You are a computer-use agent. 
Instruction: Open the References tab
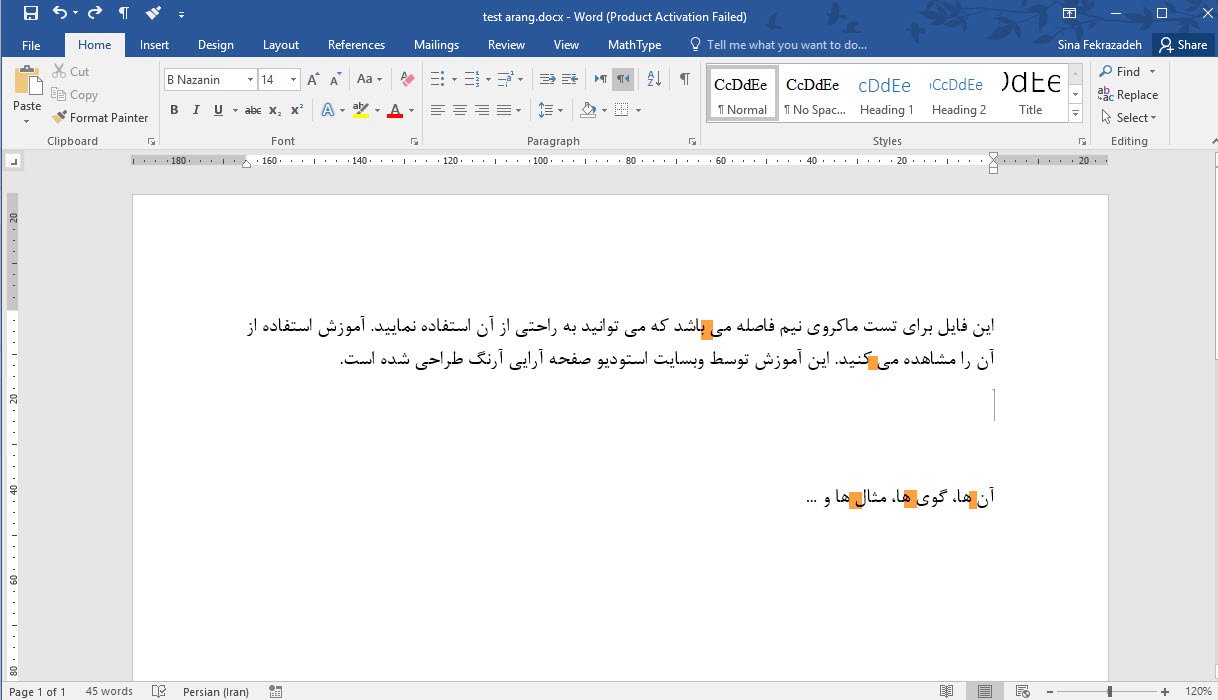tap(356, 45)
